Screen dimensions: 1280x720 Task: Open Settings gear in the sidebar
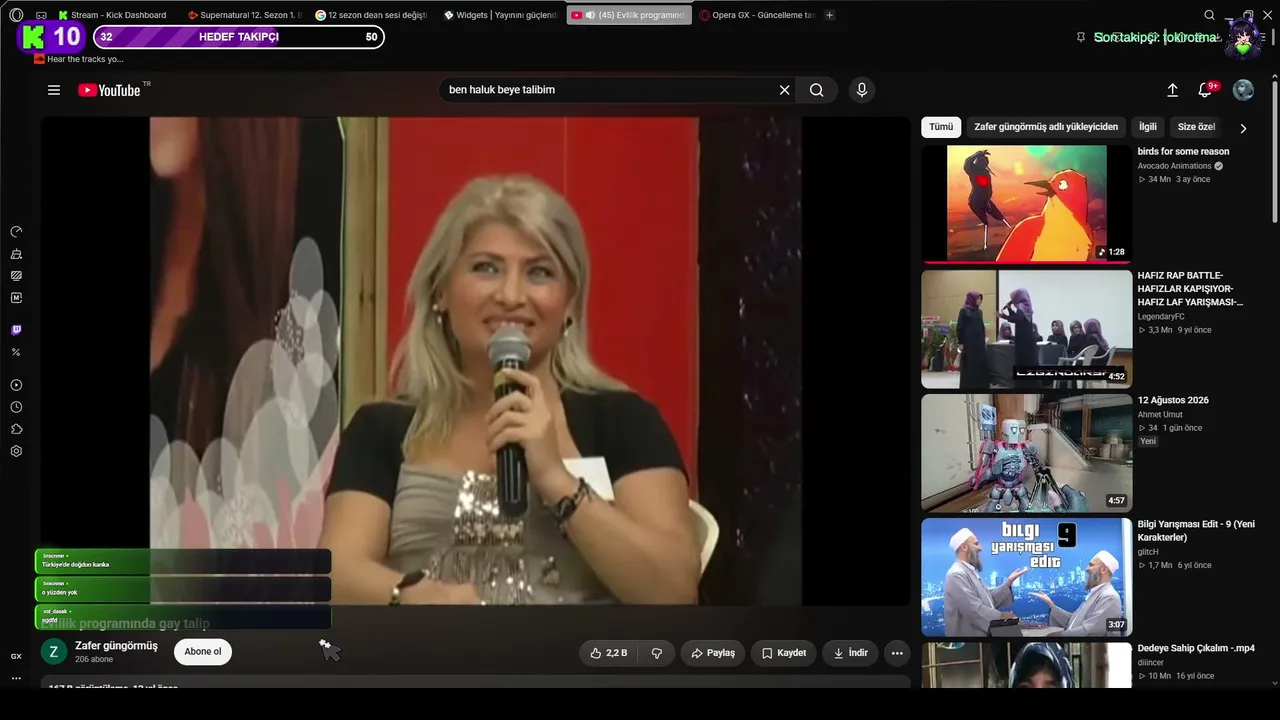click(x=16, y=451)
